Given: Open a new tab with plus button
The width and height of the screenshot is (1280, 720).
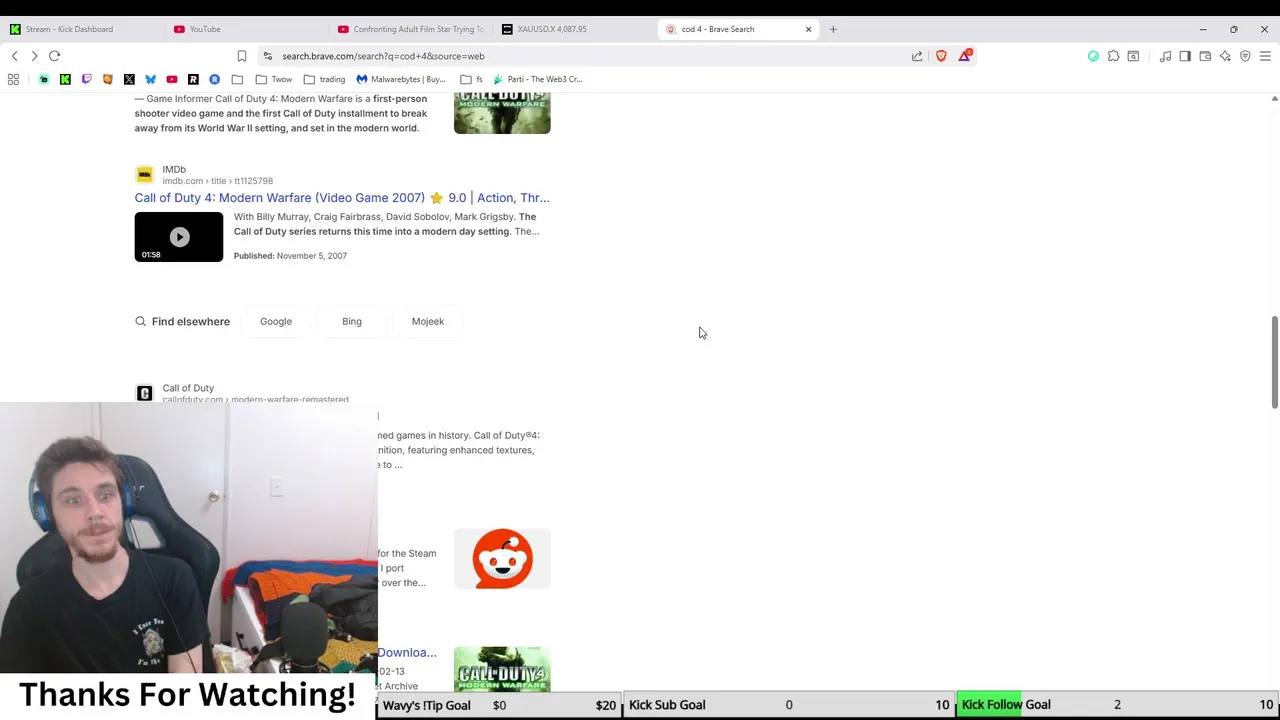Looking at the screenshot, I should [833, 29].
